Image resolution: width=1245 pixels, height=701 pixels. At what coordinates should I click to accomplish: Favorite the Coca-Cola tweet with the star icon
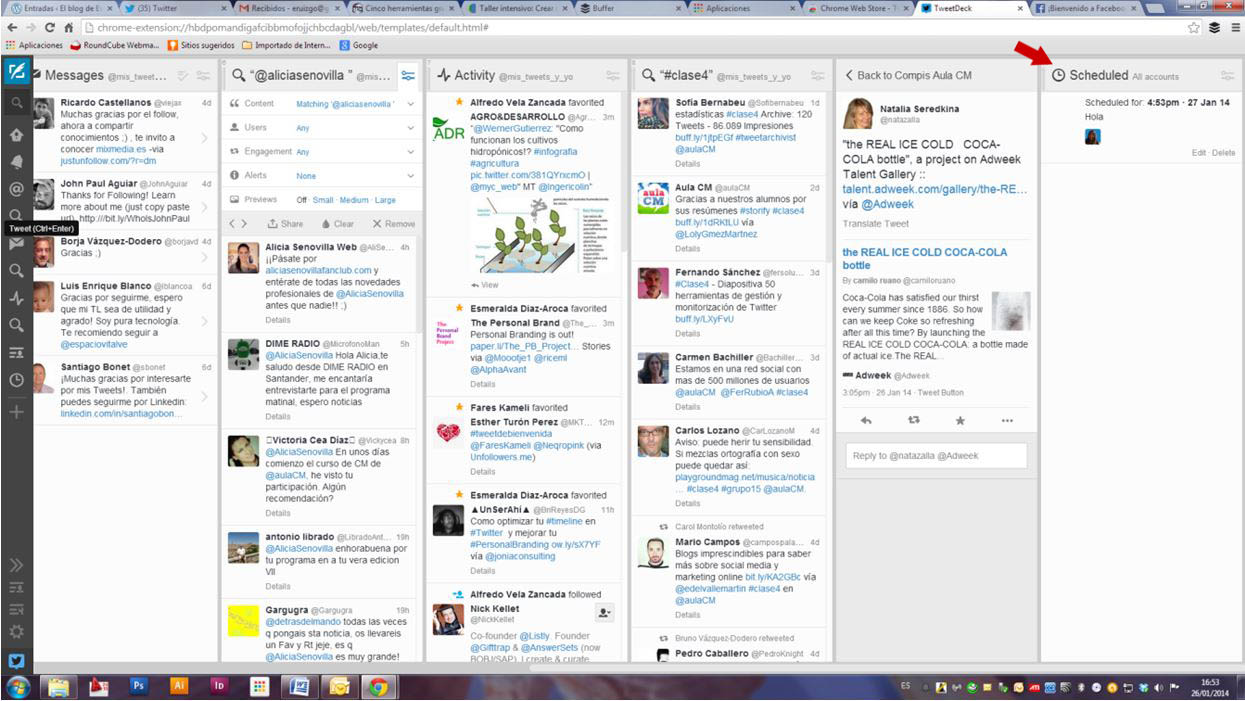(960, 421)
